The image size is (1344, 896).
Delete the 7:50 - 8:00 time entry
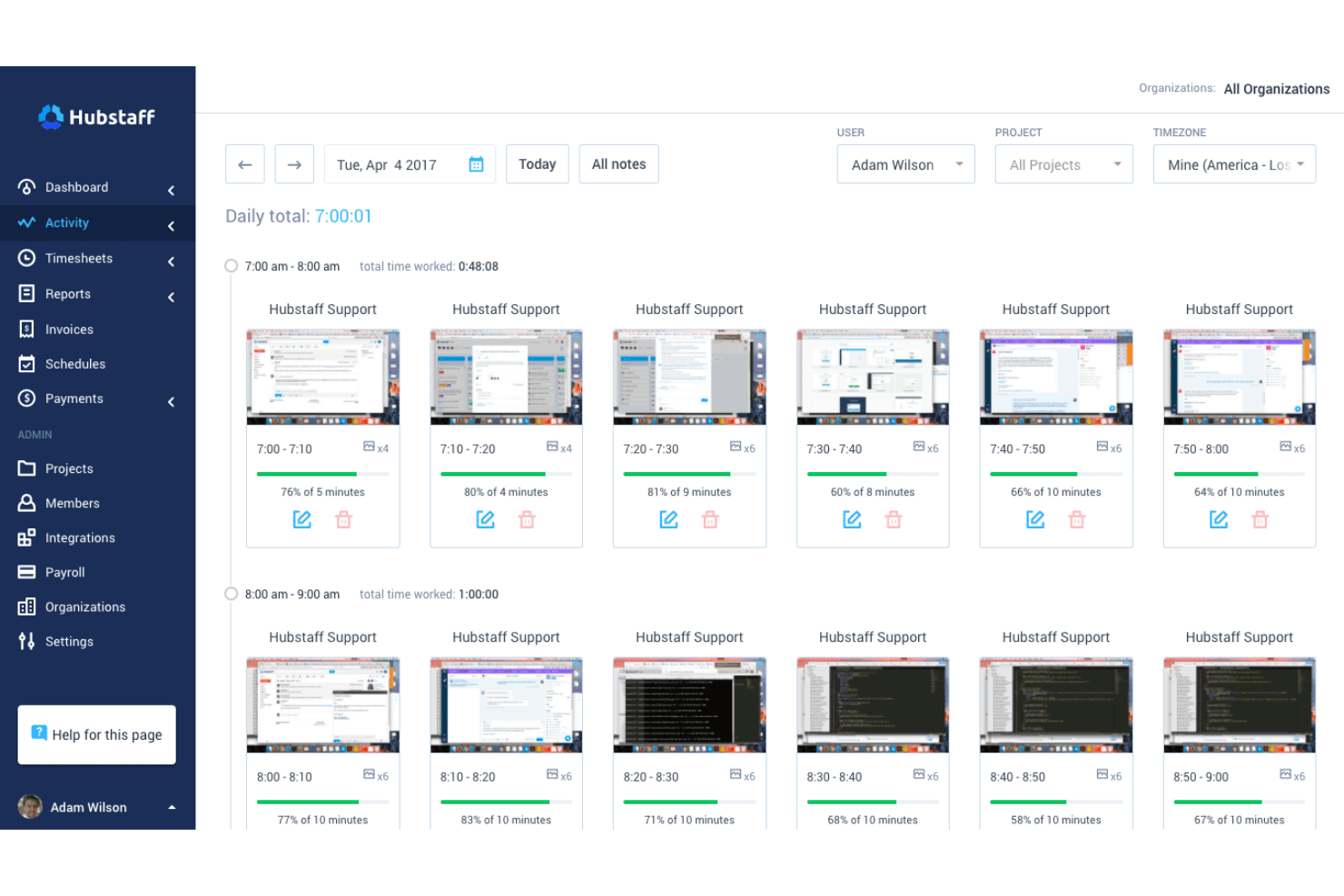[1260, 519]
